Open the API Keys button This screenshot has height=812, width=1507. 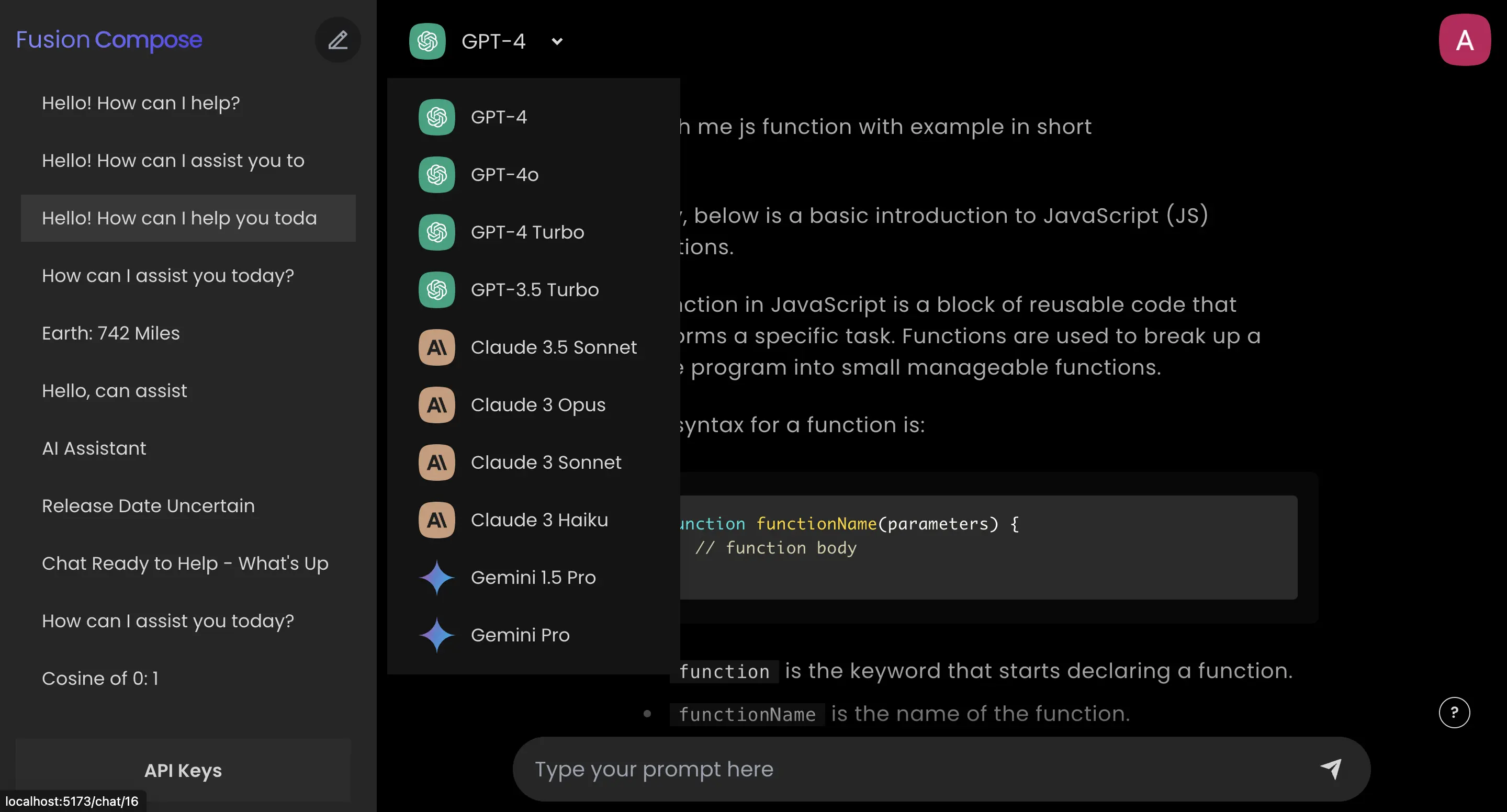(x=183, y=770)
